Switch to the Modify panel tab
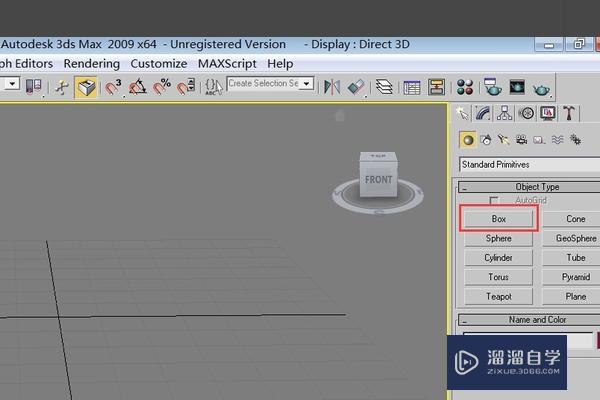Viewport: 600px width, 400px height. pos(483,113)
